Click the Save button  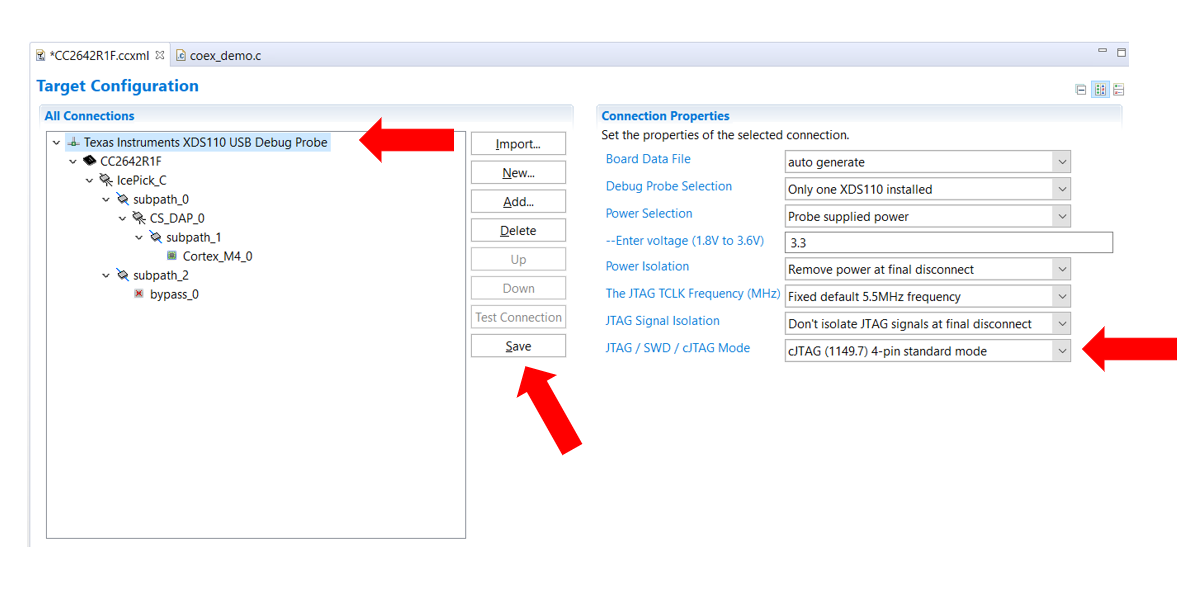point(518,346)
